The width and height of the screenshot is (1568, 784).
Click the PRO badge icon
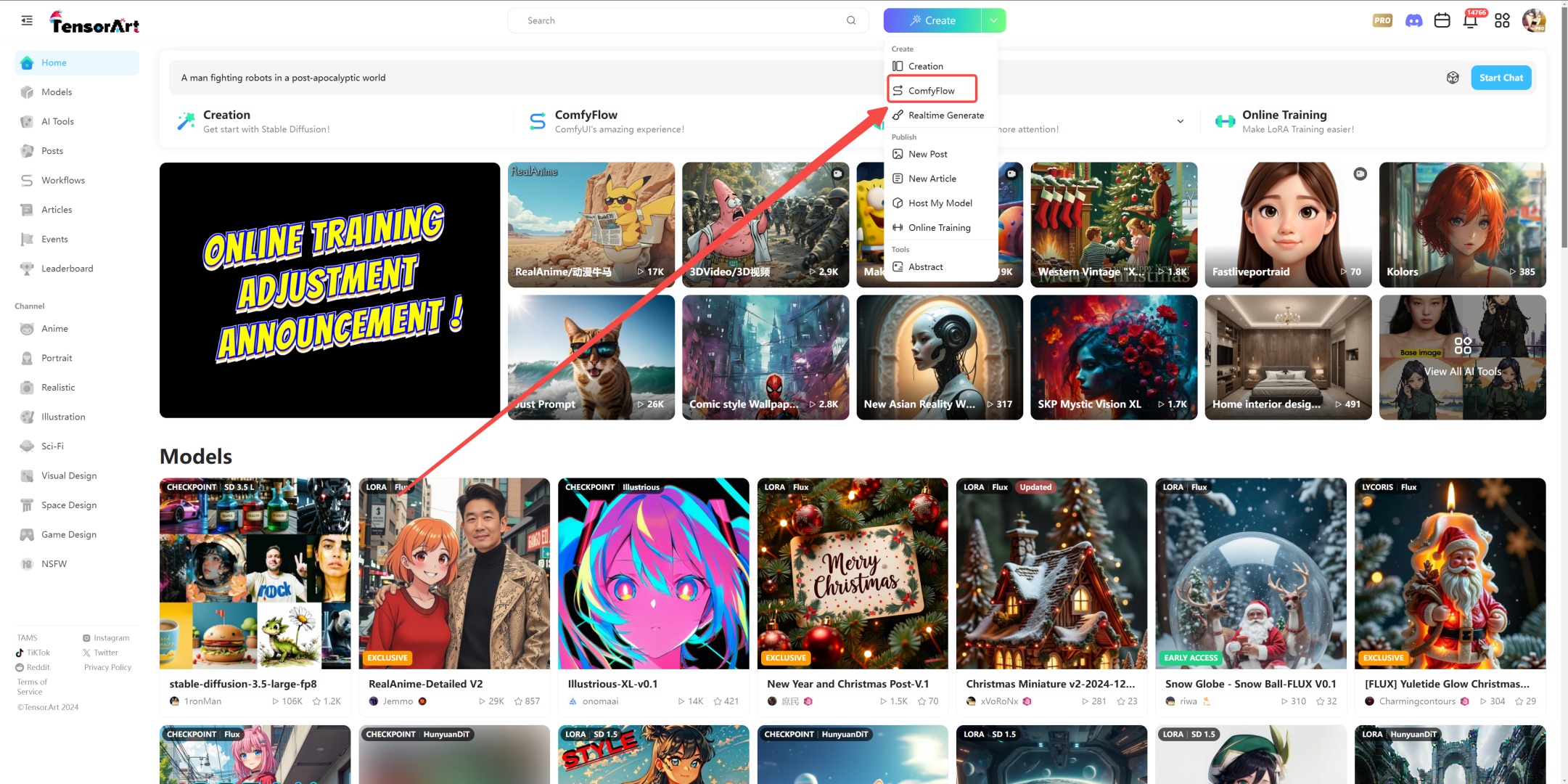1382,20
